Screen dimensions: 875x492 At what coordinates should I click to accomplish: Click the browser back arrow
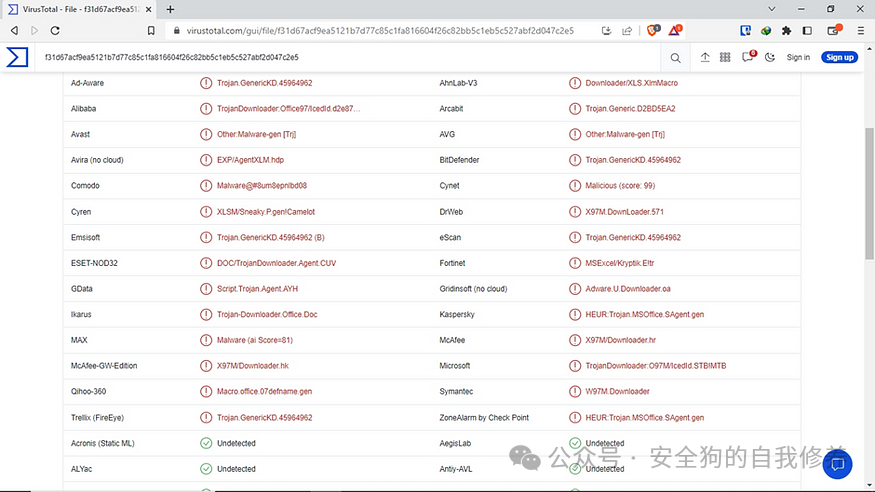click(15, 31)
